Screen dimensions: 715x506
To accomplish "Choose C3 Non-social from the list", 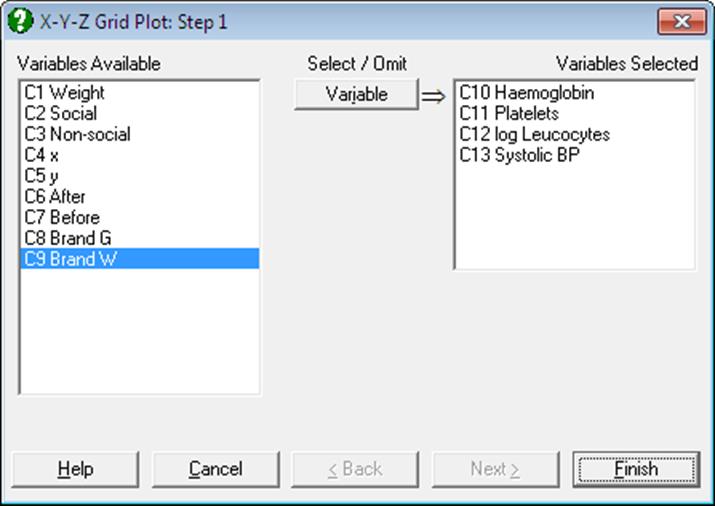I will point(140,134).
